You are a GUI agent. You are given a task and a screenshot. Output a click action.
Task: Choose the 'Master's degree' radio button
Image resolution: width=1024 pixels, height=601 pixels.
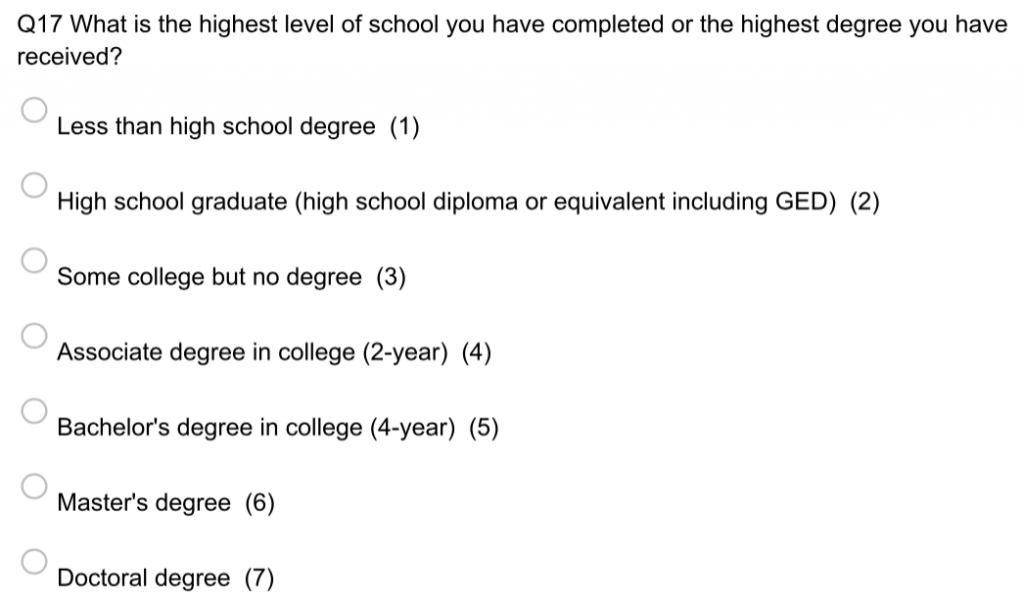click(34, 486)
